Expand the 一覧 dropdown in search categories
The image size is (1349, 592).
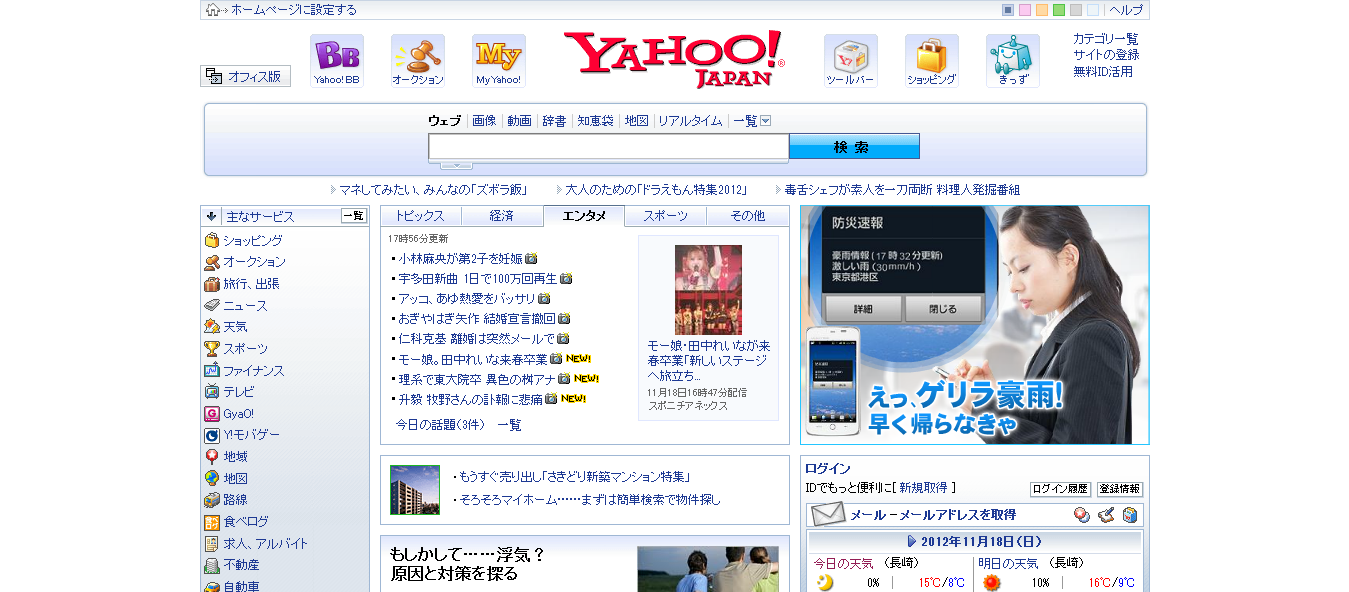[766, 121]
